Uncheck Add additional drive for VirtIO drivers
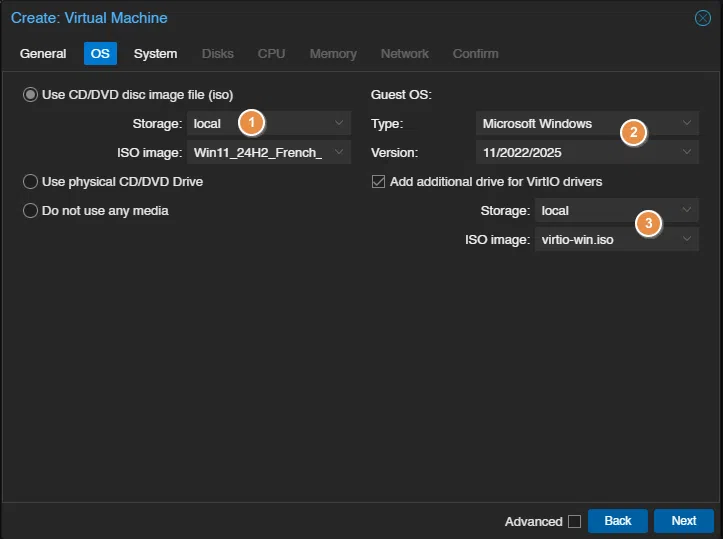Screen dimensions: 723x539 pos(378,182)
